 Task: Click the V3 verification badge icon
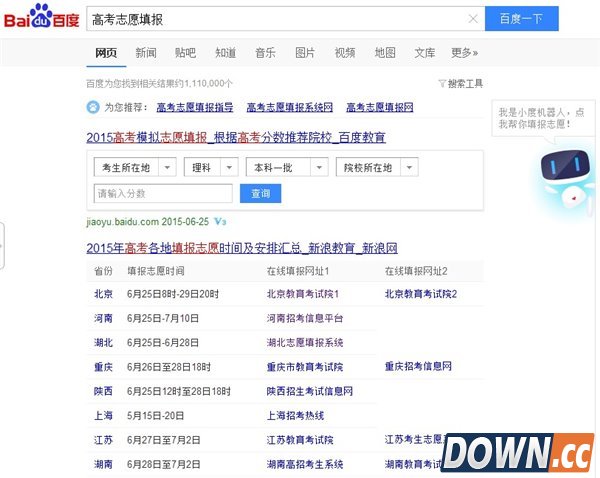tap(220, 221)
